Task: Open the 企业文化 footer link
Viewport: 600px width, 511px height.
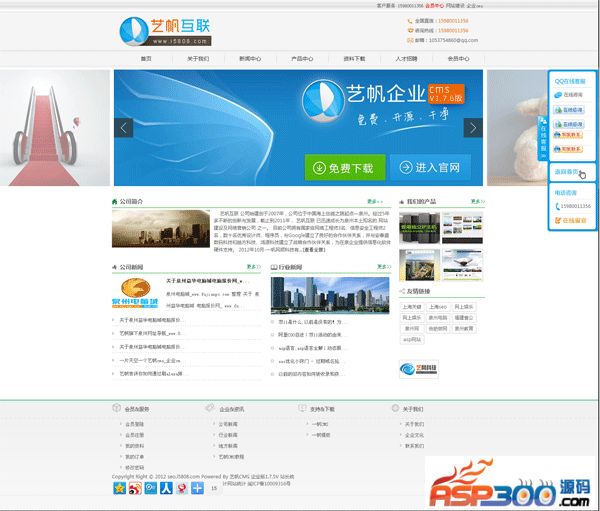Action: click(414, 436)
